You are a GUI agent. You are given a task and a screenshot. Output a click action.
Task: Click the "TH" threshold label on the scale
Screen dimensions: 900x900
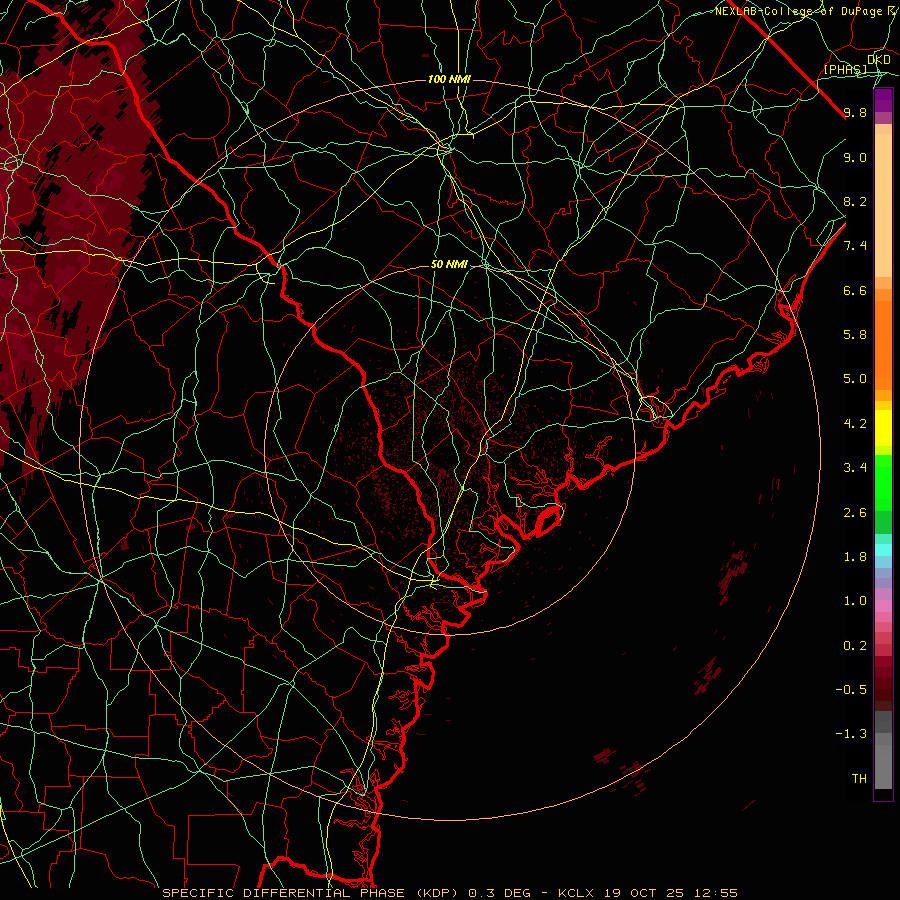[859, 779]
